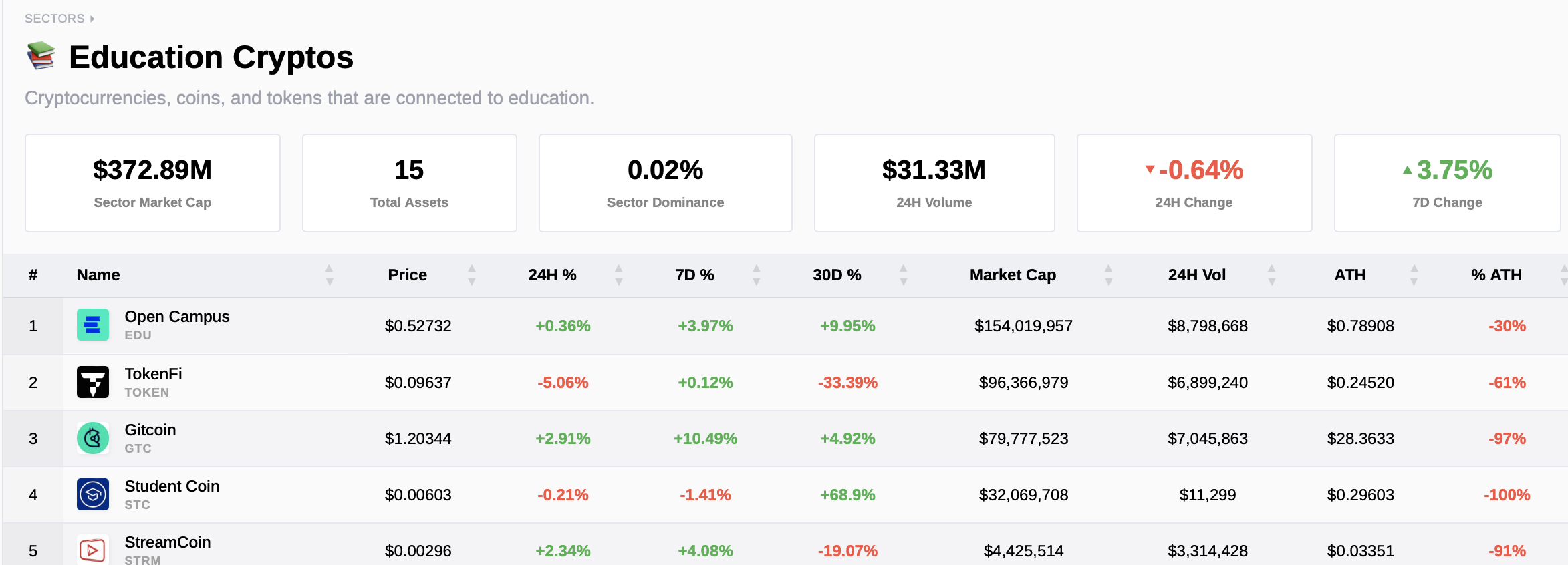Screen dimensions: 1568x565
Task: Click the 0.02% Sector Dominance card
Action: coord(665,183)
